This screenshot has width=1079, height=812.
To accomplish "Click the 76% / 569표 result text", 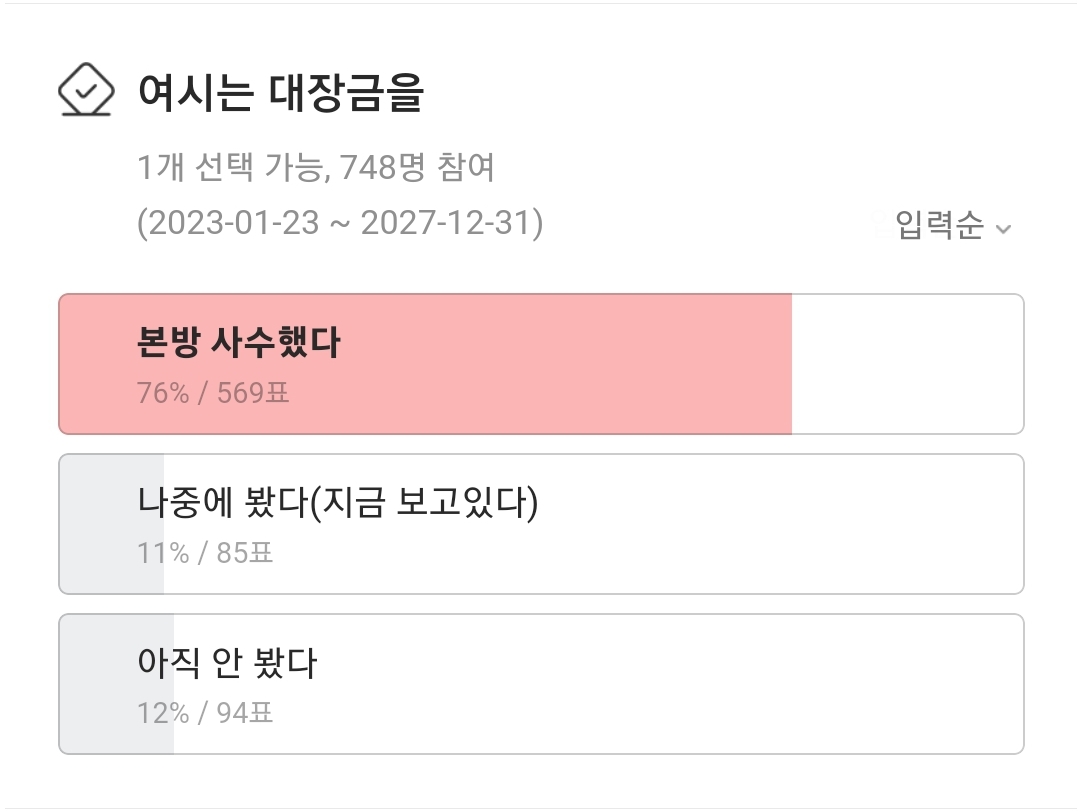I will [213, 393].
